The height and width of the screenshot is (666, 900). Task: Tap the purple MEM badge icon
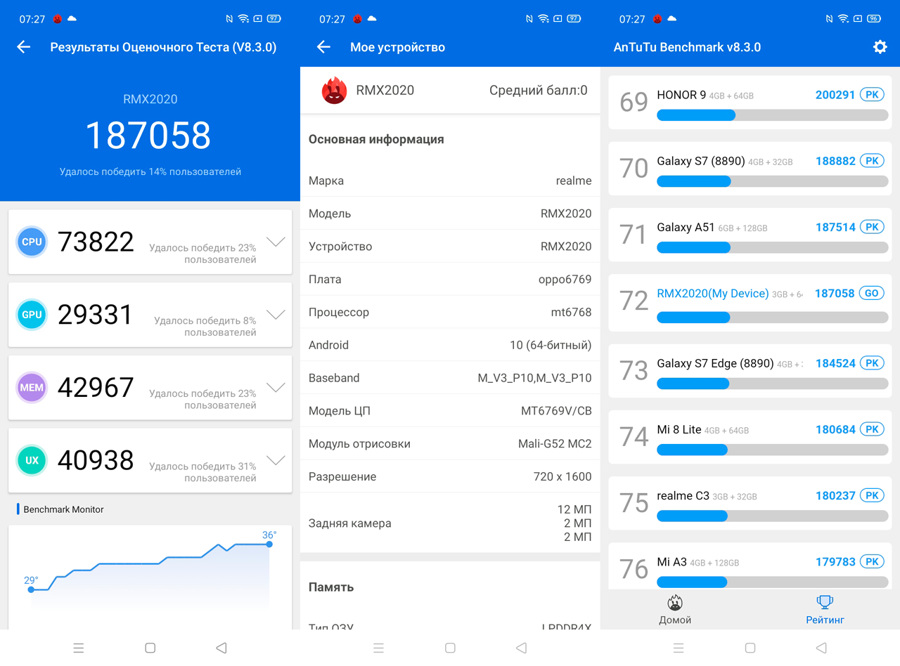[32, 388]
